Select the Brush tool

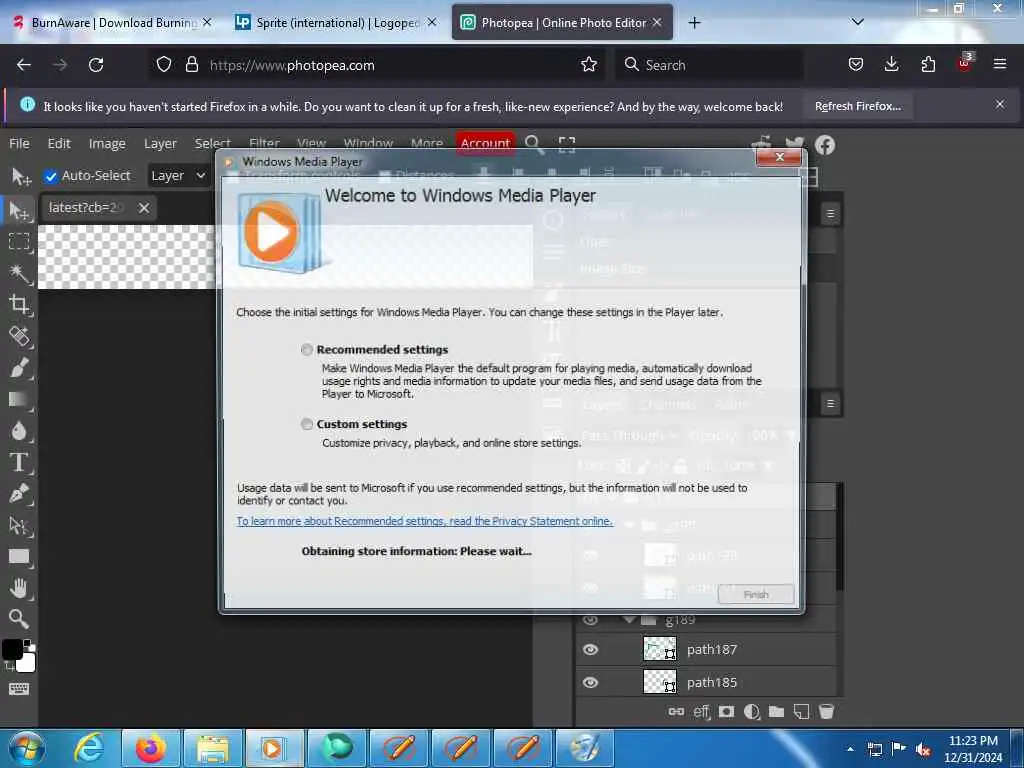tap(19, 367)
